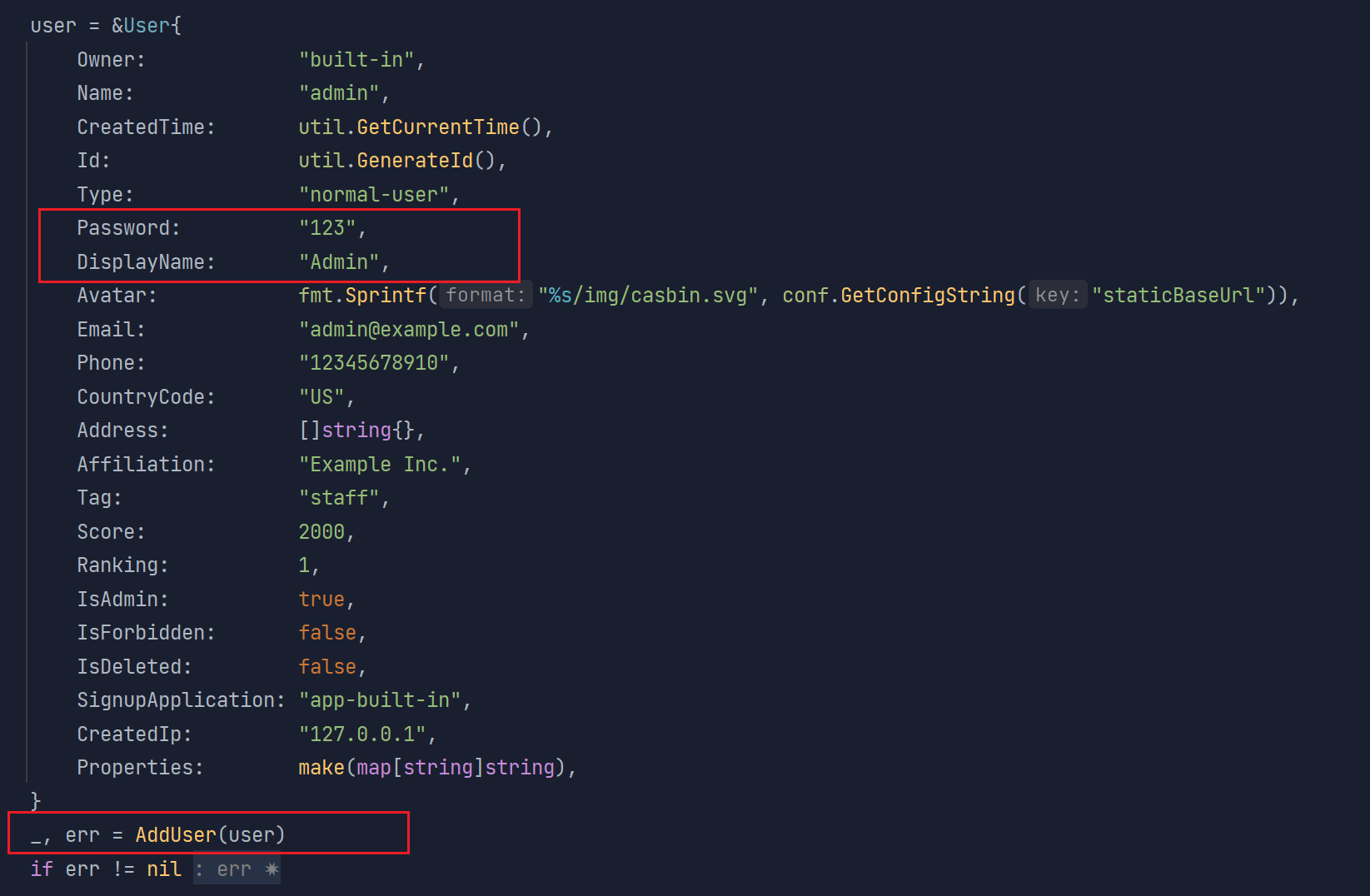Click the 'format:' inlay hint

pos(486,295)
